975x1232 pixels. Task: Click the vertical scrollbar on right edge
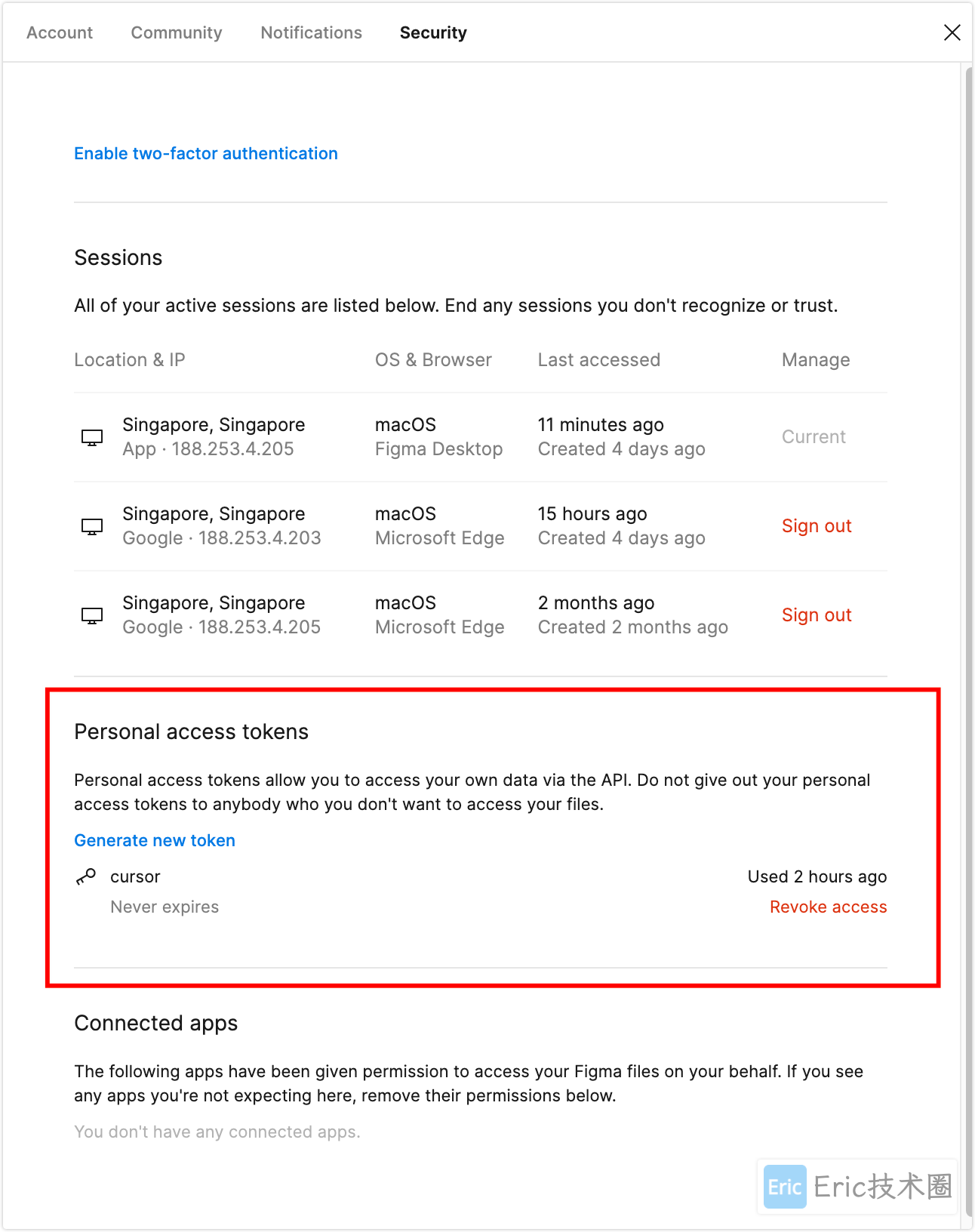pyautogui.click(x=969, y=604)
